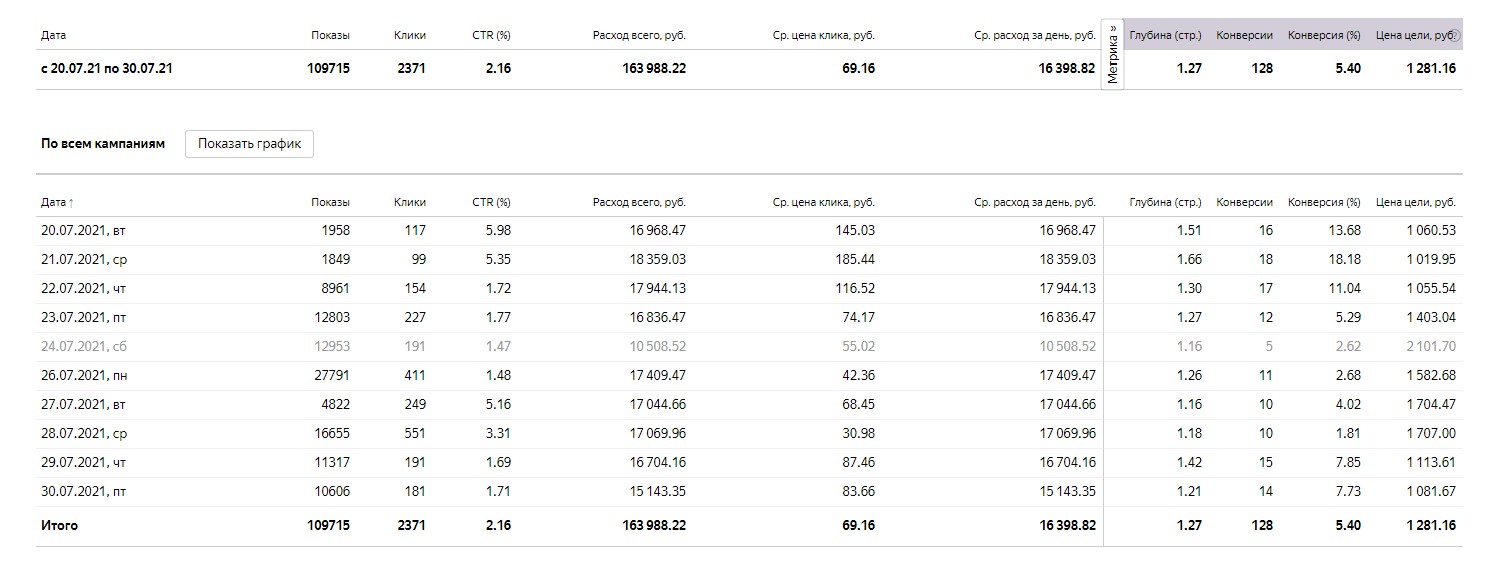Click the help question mark near Цена цели
This screenshot has height=588, width=1503.
(1456, 36)
